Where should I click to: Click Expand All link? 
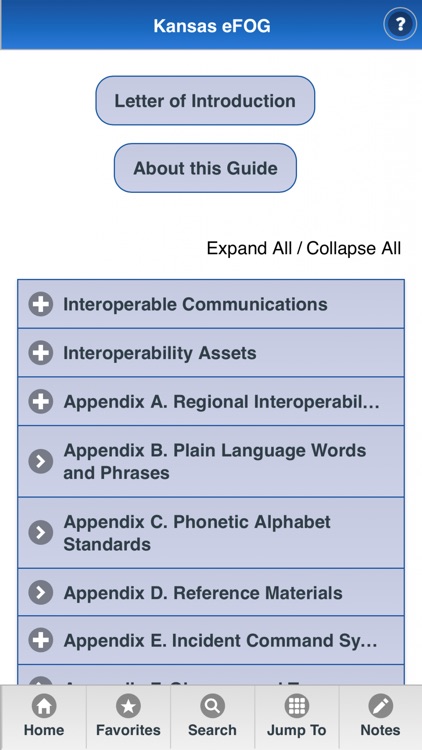click(249, 248)
